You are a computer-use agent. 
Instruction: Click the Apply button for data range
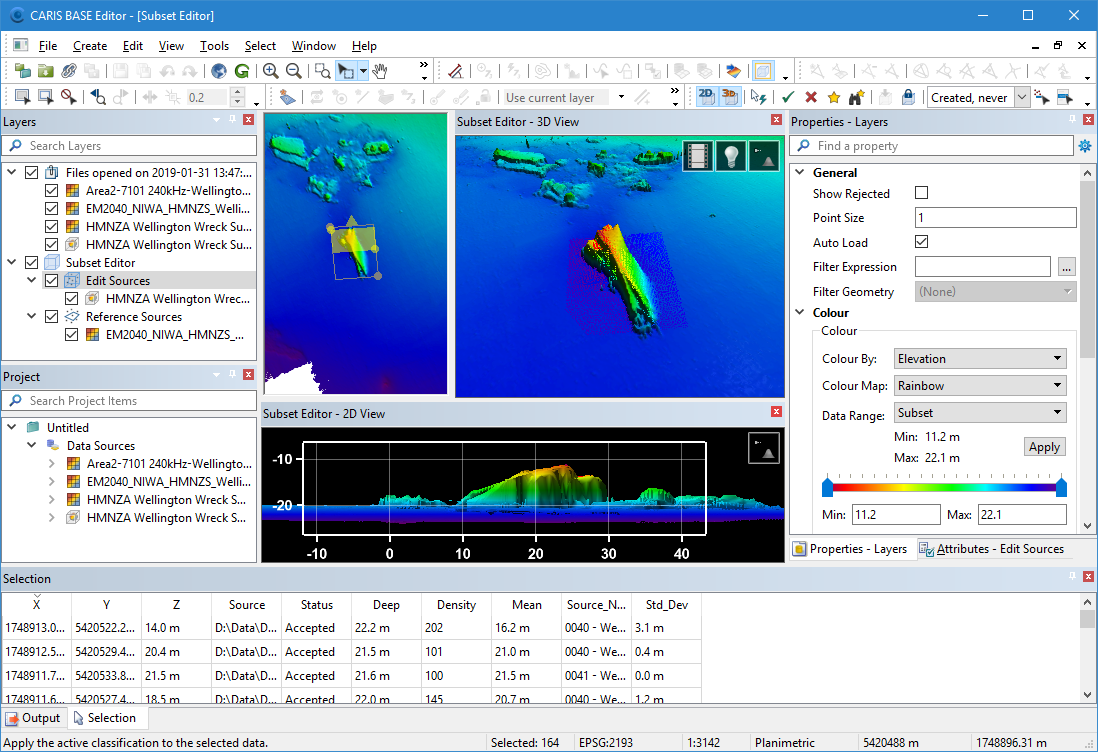coord(1044,447)
